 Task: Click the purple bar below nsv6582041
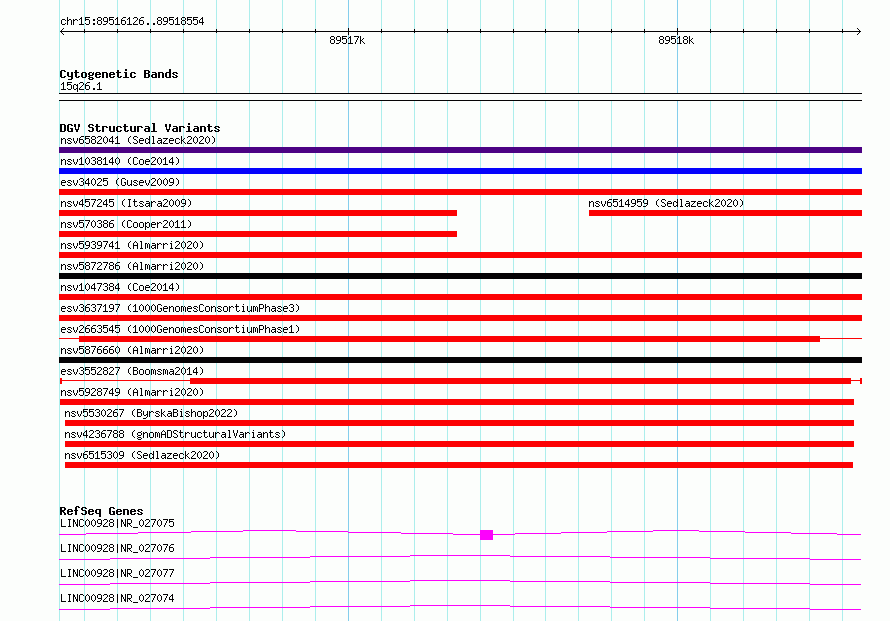click(460, 150)
